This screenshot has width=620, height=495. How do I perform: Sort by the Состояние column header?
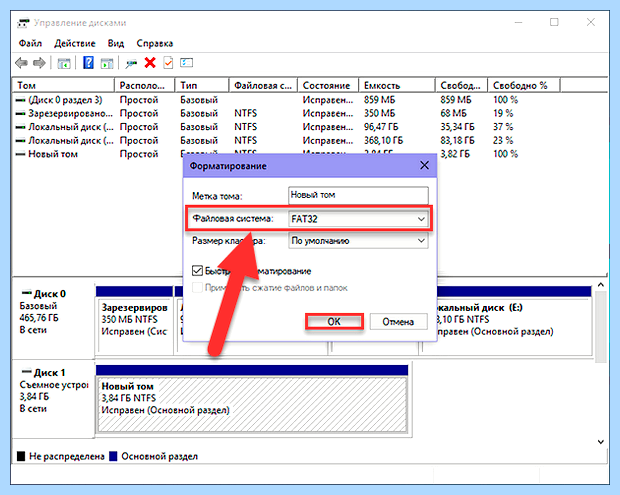coord(328,85)
